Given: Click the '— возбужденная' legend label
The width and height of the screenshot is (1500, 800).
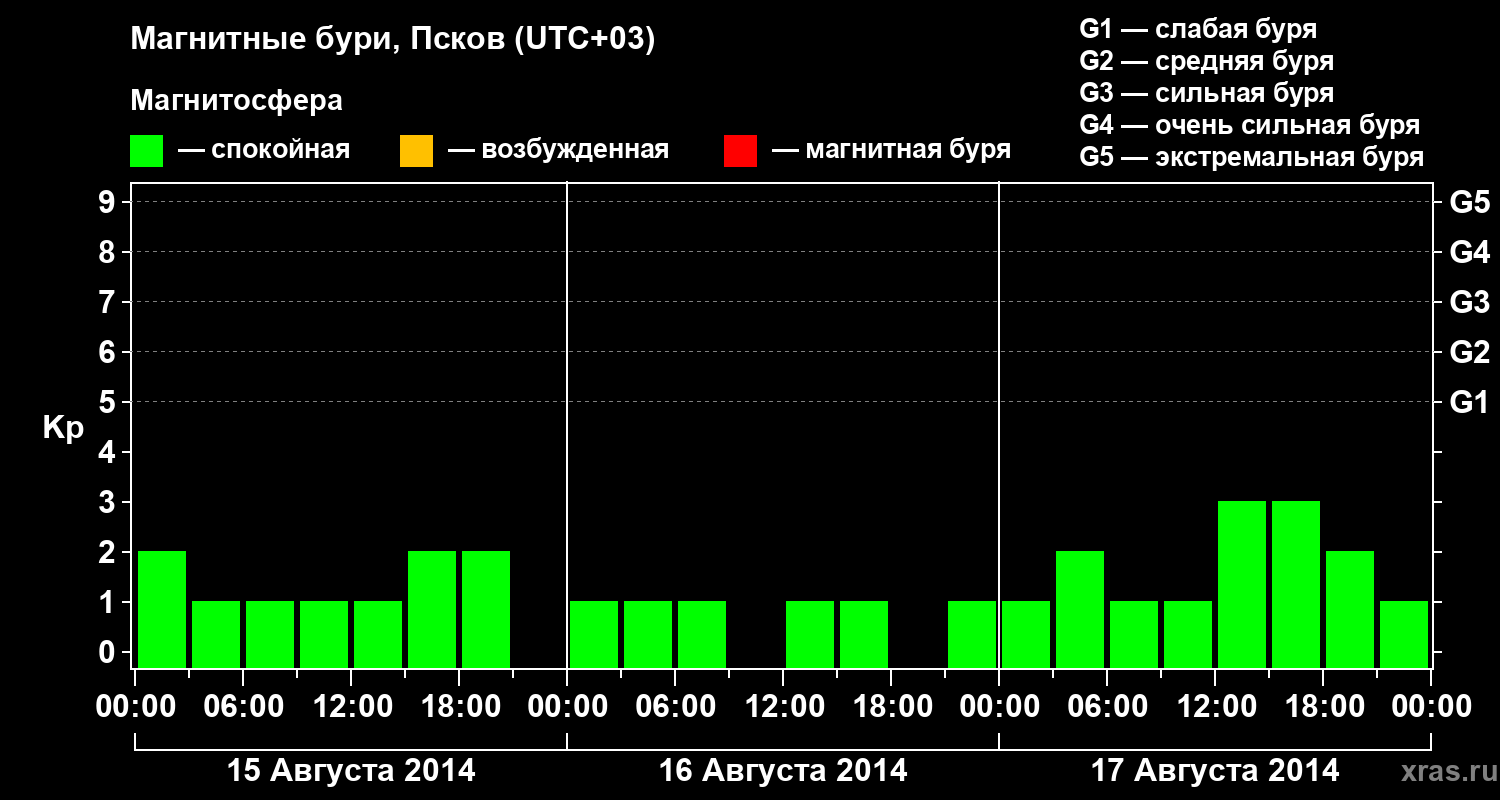Looking at the screenshot, I should [x=558, y=151].
